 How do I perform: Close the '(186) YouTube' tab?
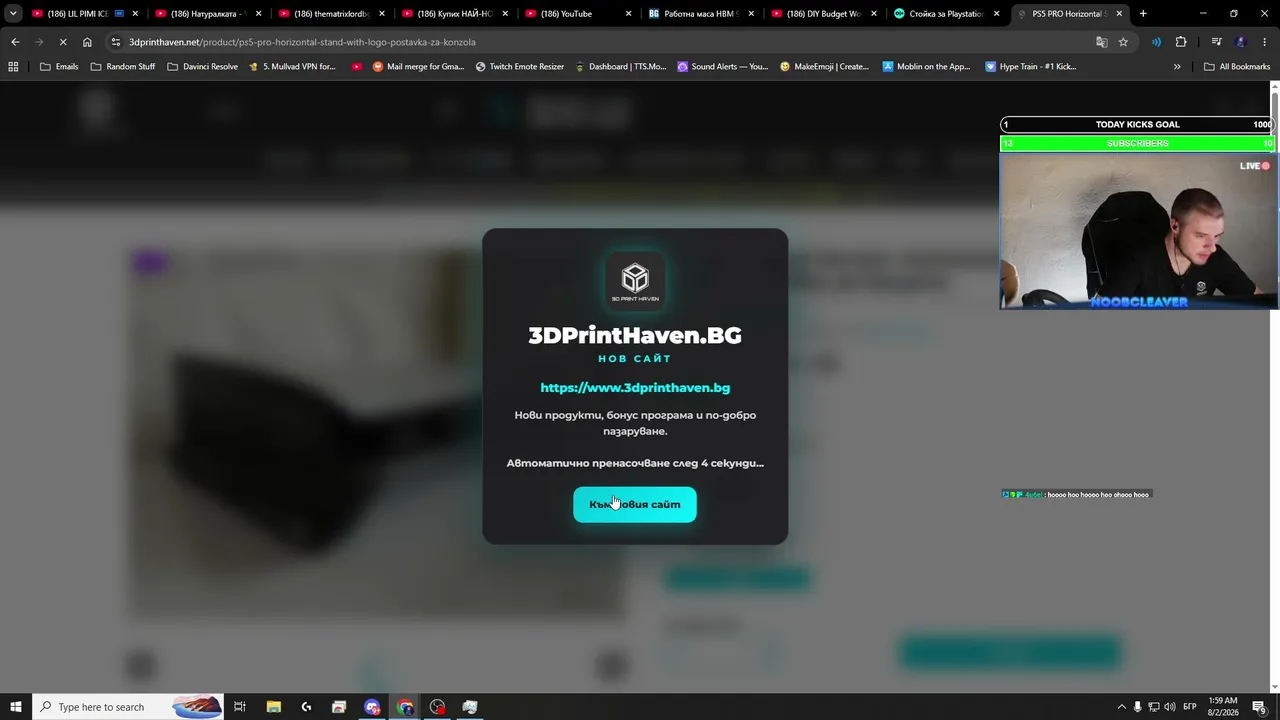coord(628,14)
